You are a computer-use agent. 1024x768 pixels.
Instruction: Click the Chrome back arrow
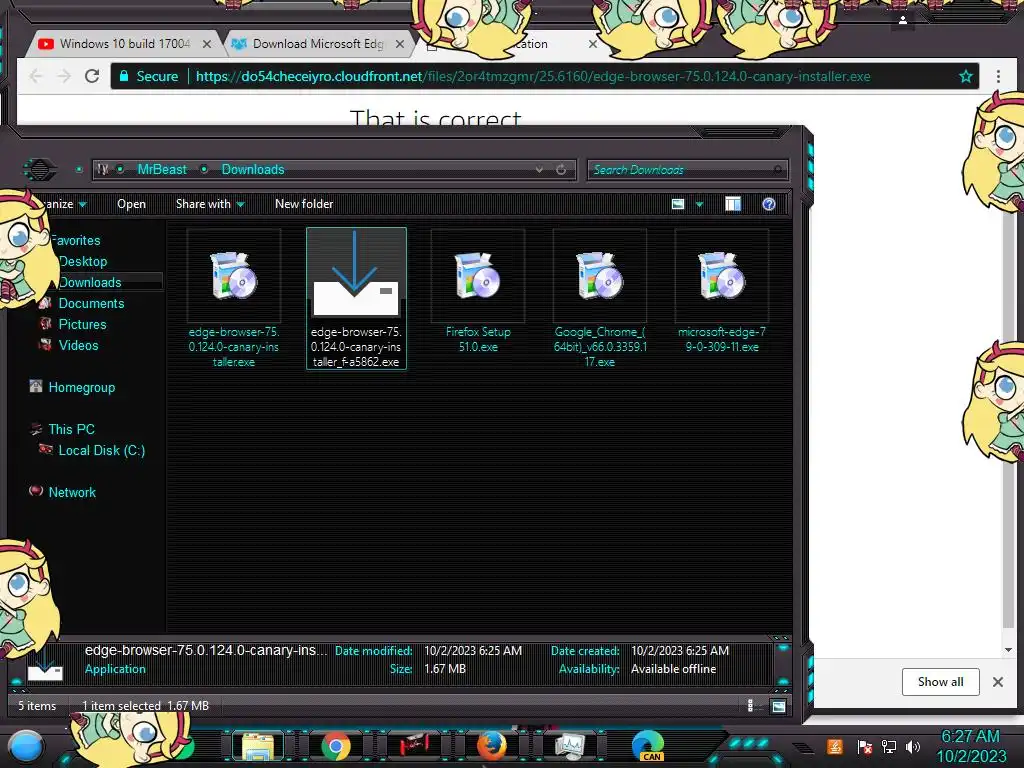[x=36, y=76]
